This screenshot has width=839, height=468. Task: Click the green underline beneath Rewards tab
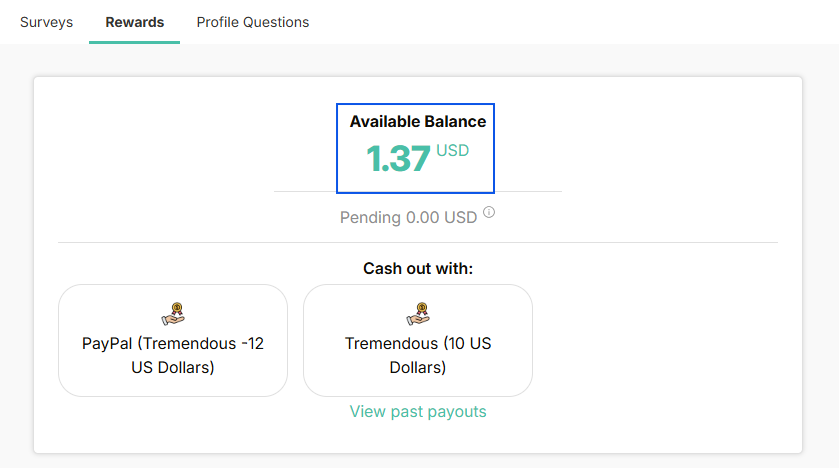tap(135, 42)
